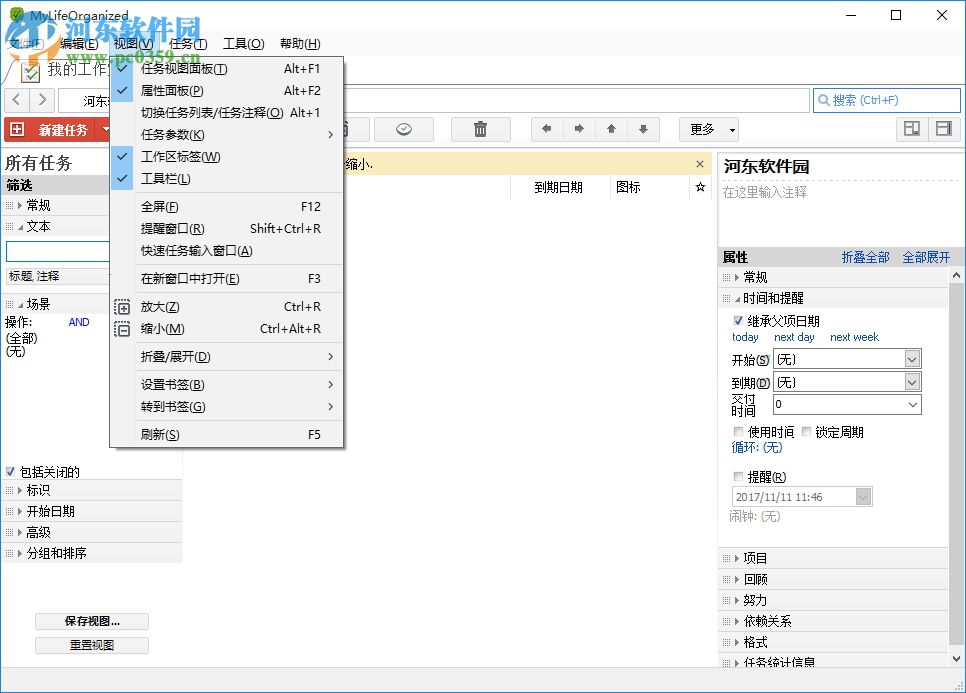Move task up with up arrow icon

(610, 129)
